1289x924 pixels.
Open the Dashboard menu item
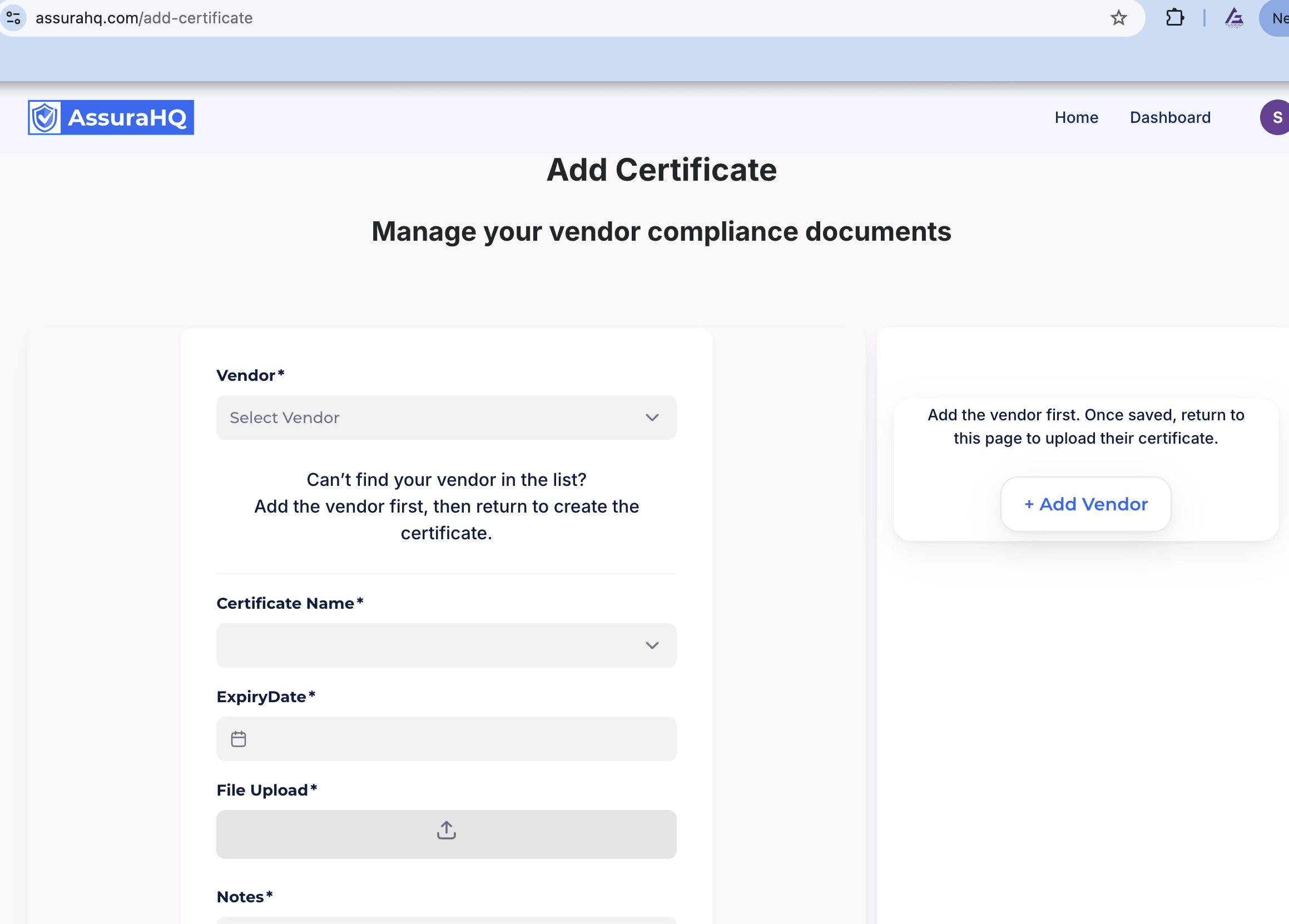1170,118
